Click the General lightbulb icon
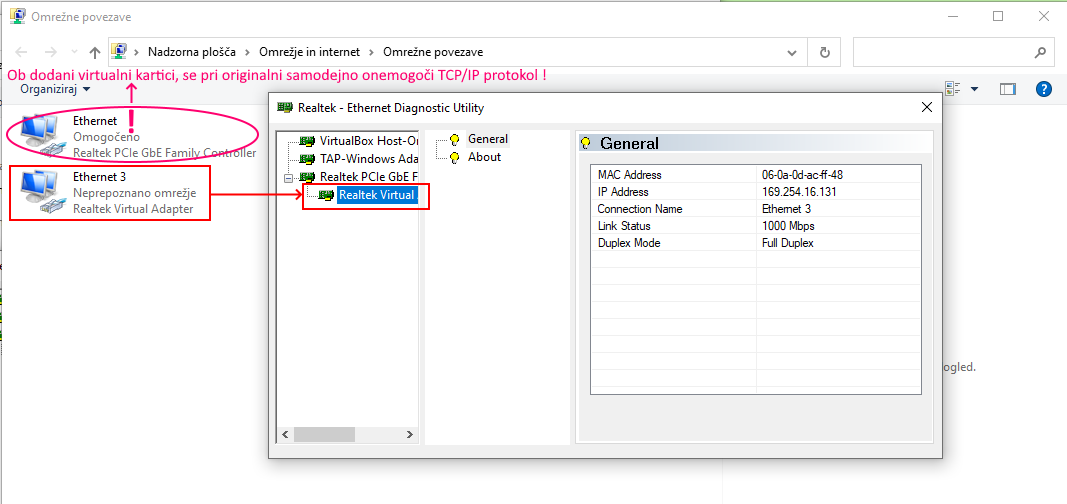This screenshot has height=504, width=1067. coord(455,139)
